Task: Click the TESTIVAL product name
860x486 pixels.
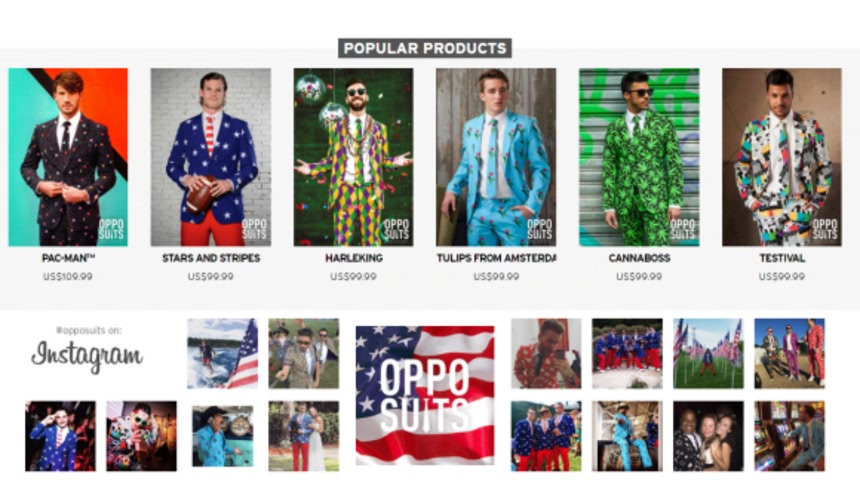Action: click(x=782, y=258)
